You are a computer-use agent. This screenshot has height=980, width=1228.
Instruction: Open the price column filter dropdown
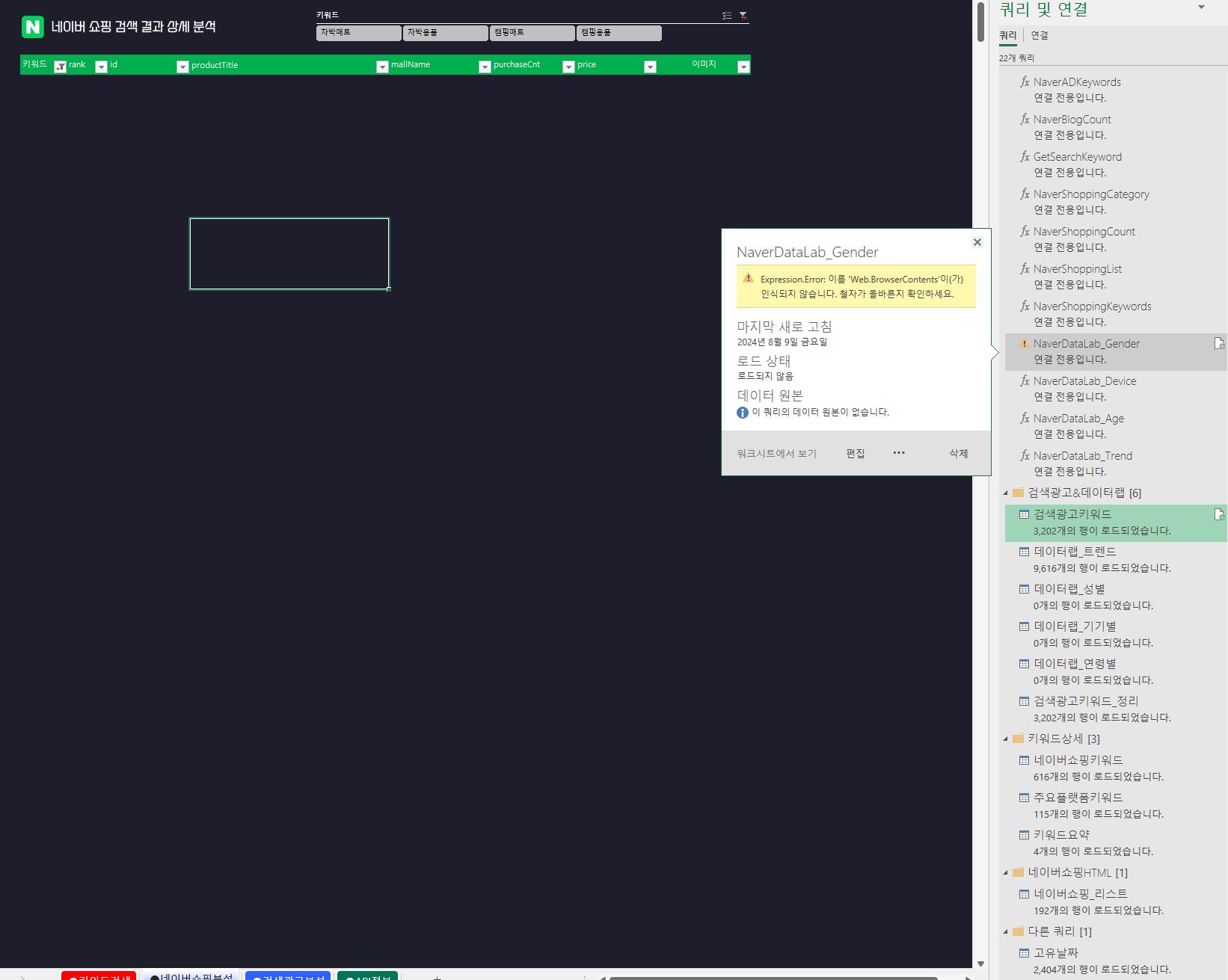pos(650,67)
